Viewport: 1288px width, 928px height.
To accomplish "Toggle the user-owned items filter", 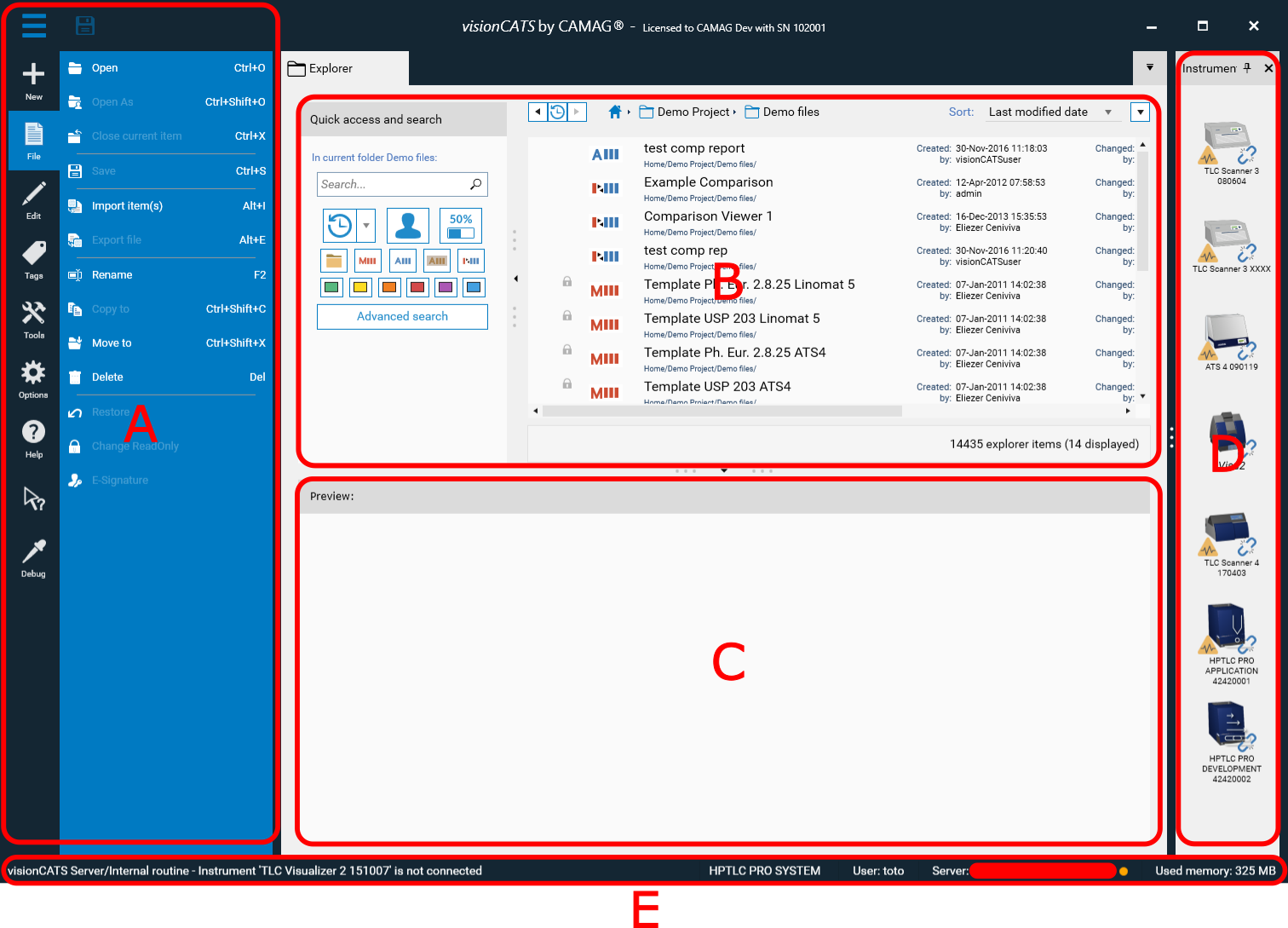I will tap(408, 226).
